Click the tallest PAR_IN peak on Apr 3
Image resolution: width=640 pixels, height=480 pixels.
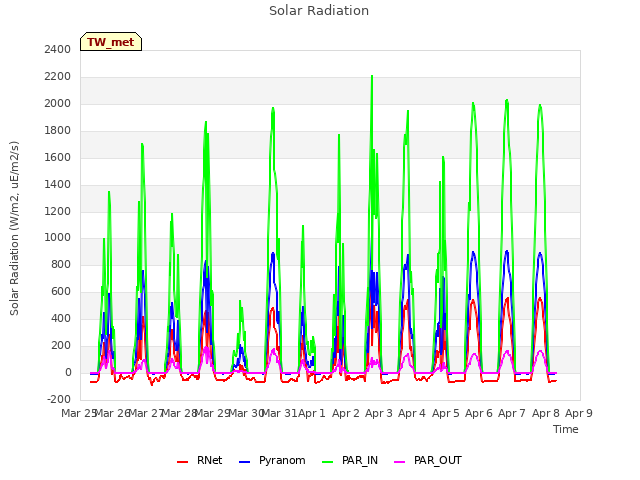click(x=372, y=76)
